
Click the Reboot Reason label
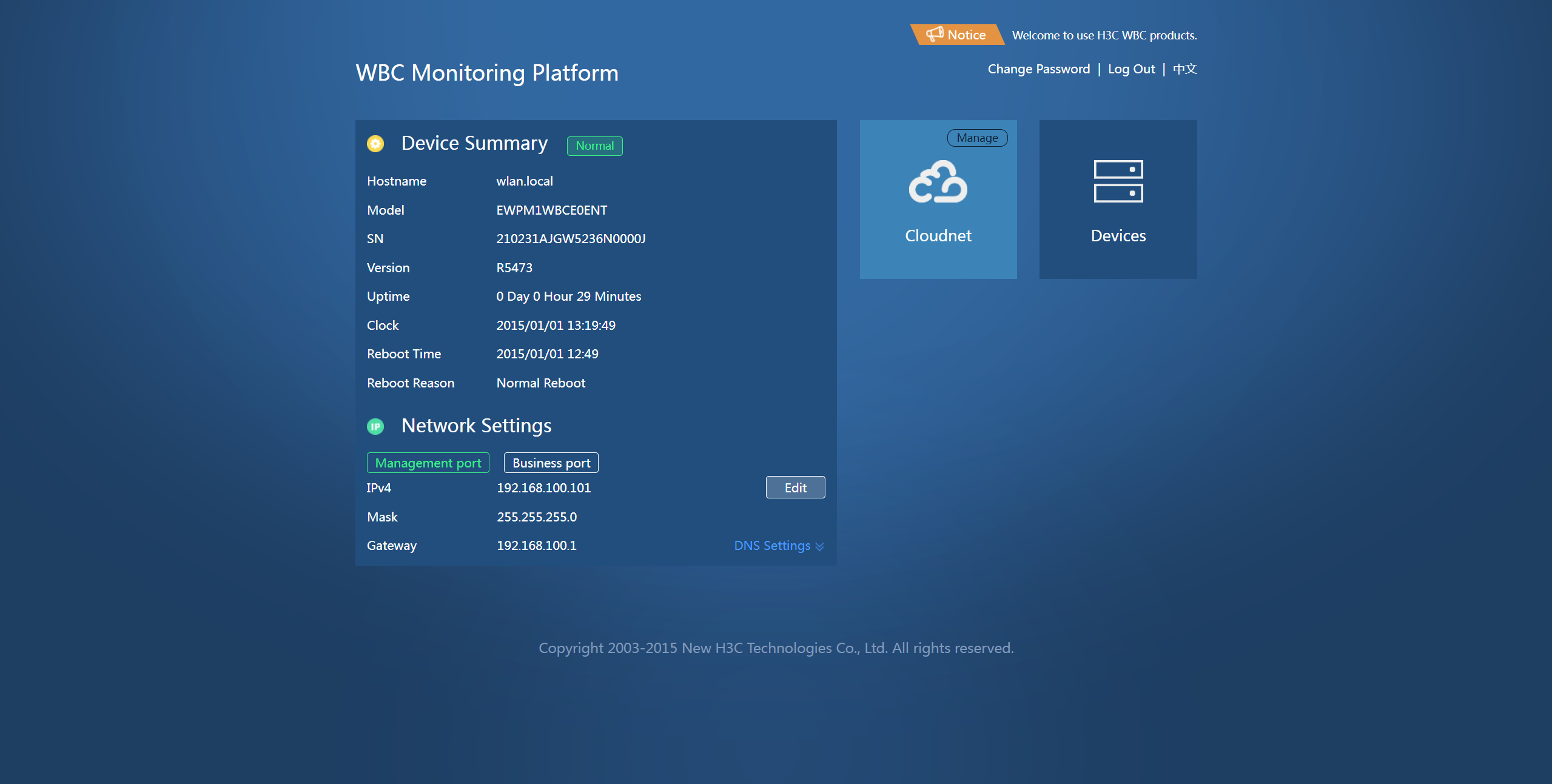click(x=410, y=383)
